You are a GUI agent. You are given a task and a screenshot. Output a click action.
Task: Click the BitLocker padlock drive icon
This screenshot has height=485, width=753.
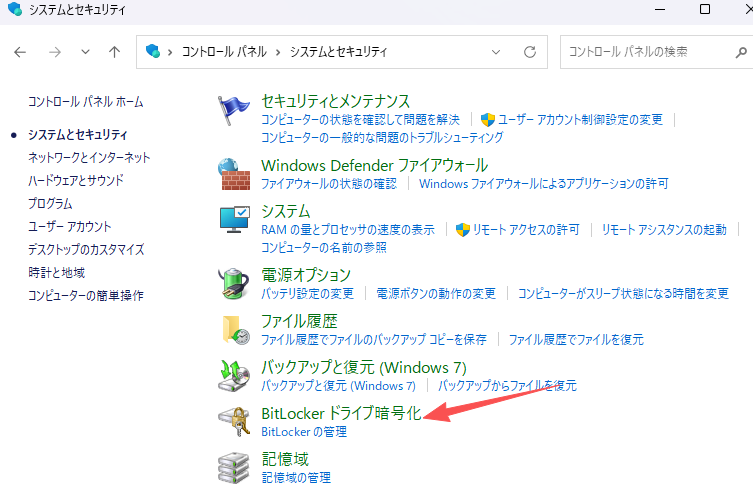pyautogui.click(x=234, y=422)
